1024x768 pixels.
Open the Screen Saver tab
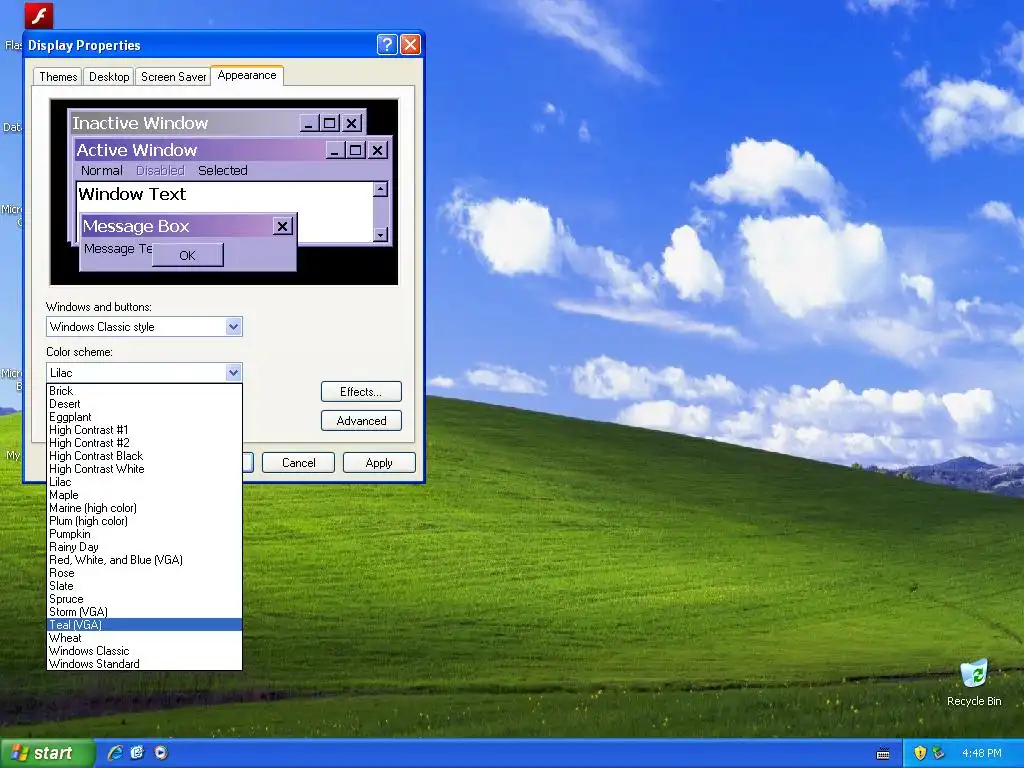click(173, 77)
